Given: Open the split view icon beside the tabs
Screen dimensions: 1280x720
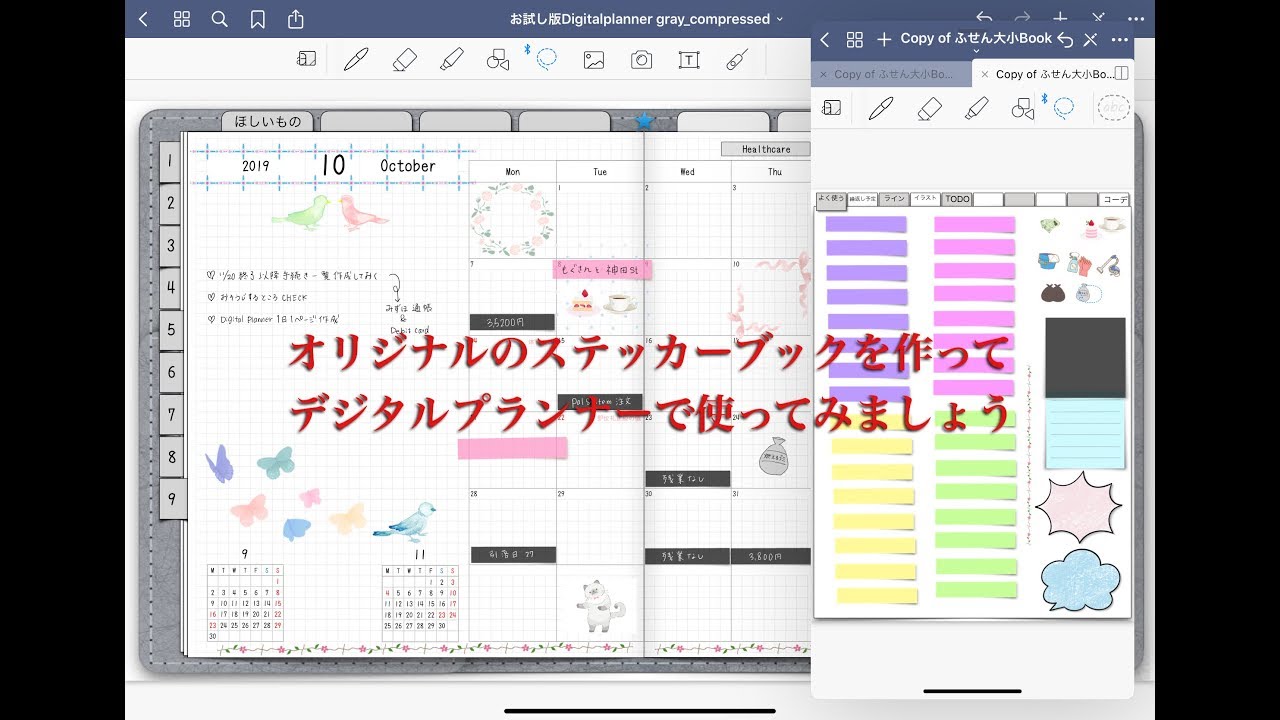Looking at the screenshot, I should pyautogui.click(x=1122, y=74).
